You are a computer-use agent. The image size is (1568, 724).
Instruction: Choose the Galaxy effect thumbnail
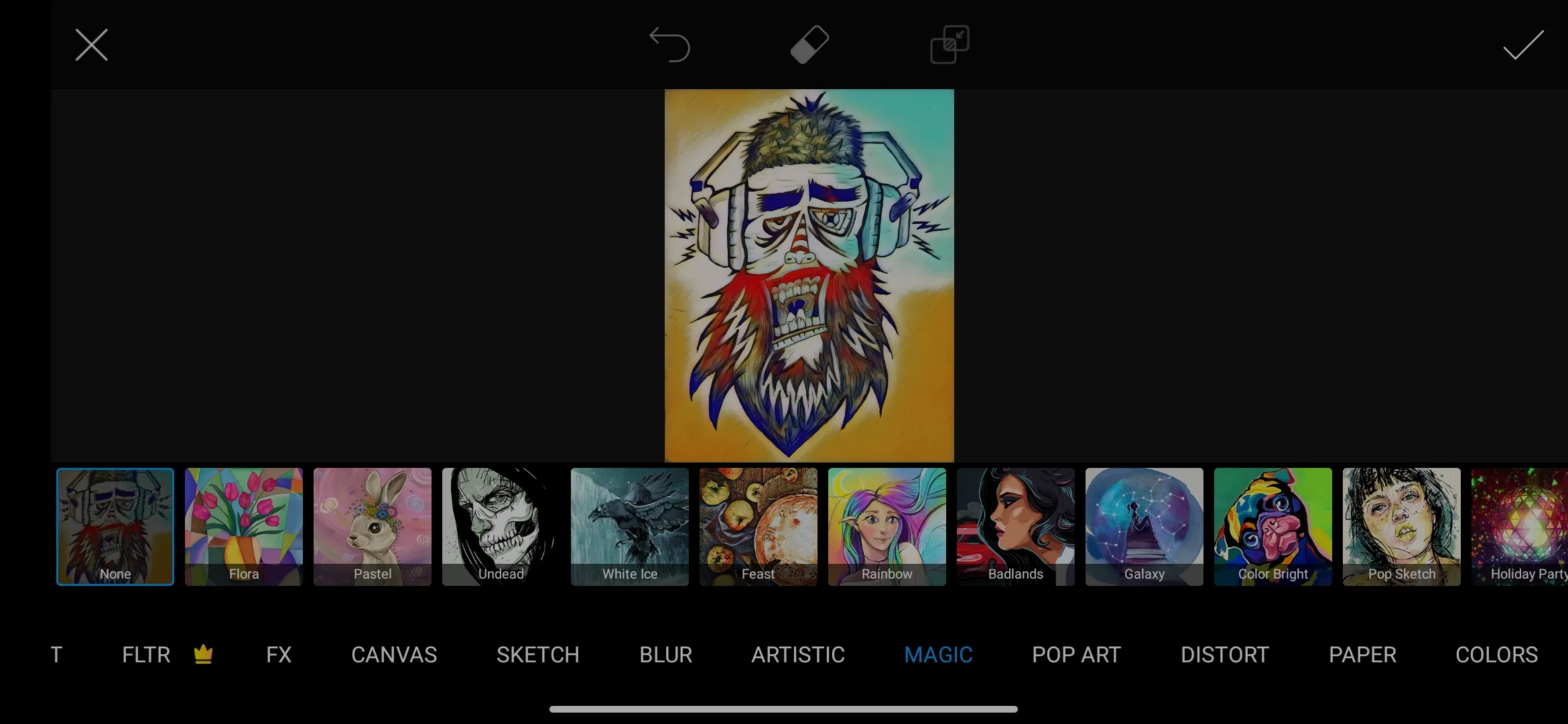coord(1145,526)
